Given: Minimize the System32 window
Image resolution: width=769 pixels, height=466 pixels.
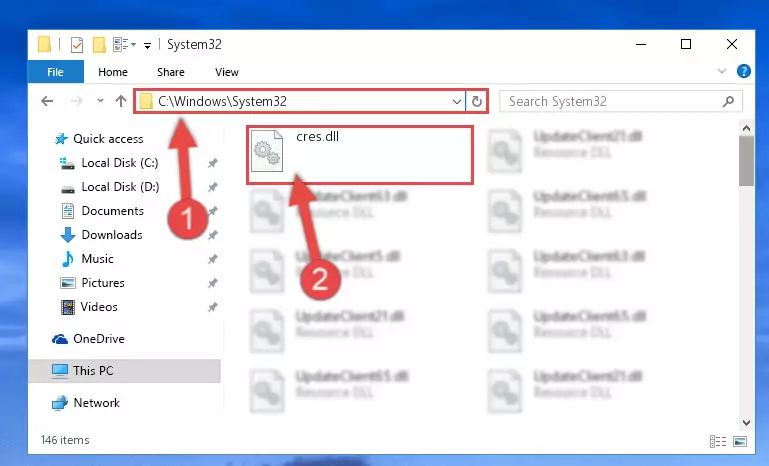Looking at the screenshot, I should coord(641,44).
